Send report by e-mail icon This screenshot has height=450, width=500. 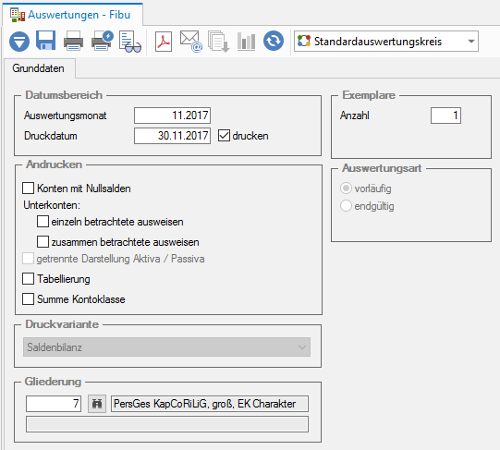click(x=191, y=42)
